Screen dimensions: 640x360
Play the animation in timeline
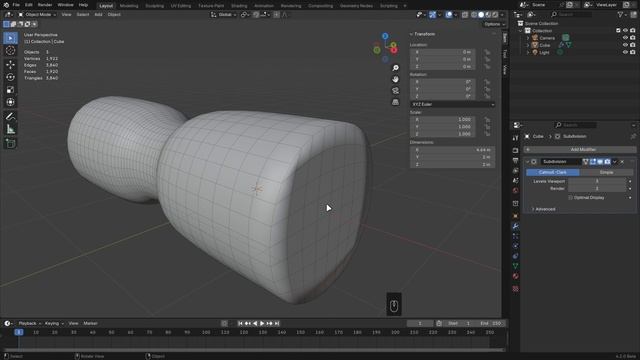(x=262, y=323)
